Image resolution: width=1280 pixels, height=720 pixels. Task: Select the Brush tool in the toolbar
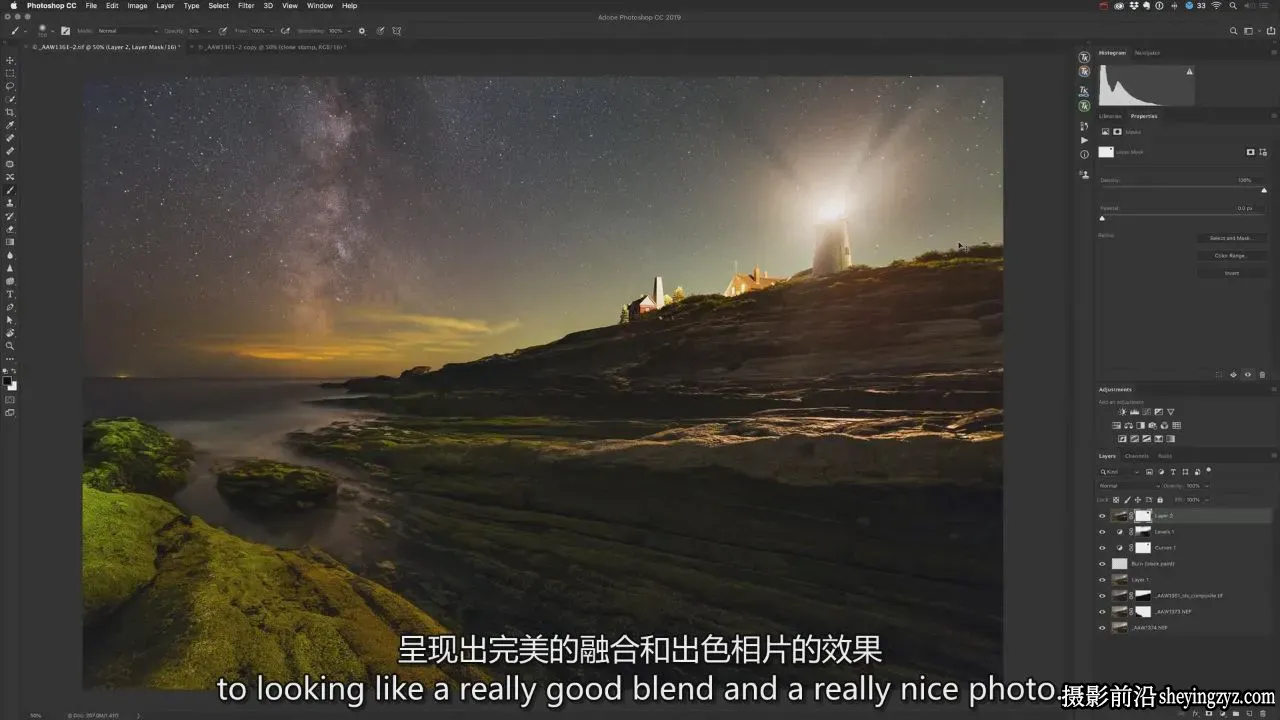click(x=10, y=190)
